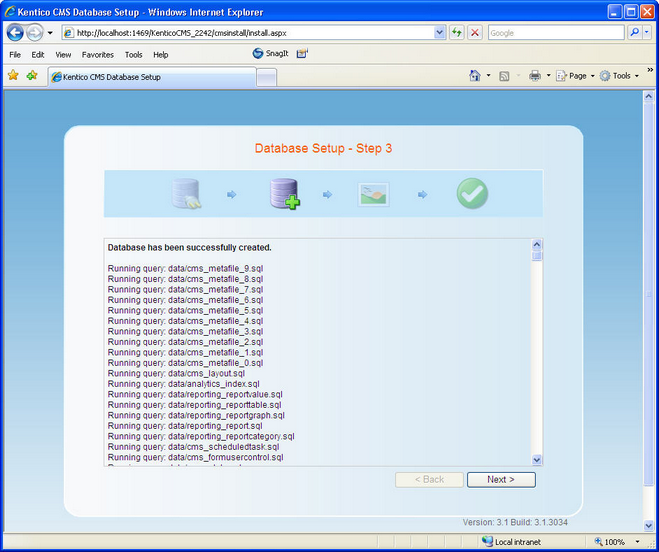The height and width of the screenshot is (552, 659).
Task: Open recent pages dropdown beside Forward button
Action: point(50,33)
